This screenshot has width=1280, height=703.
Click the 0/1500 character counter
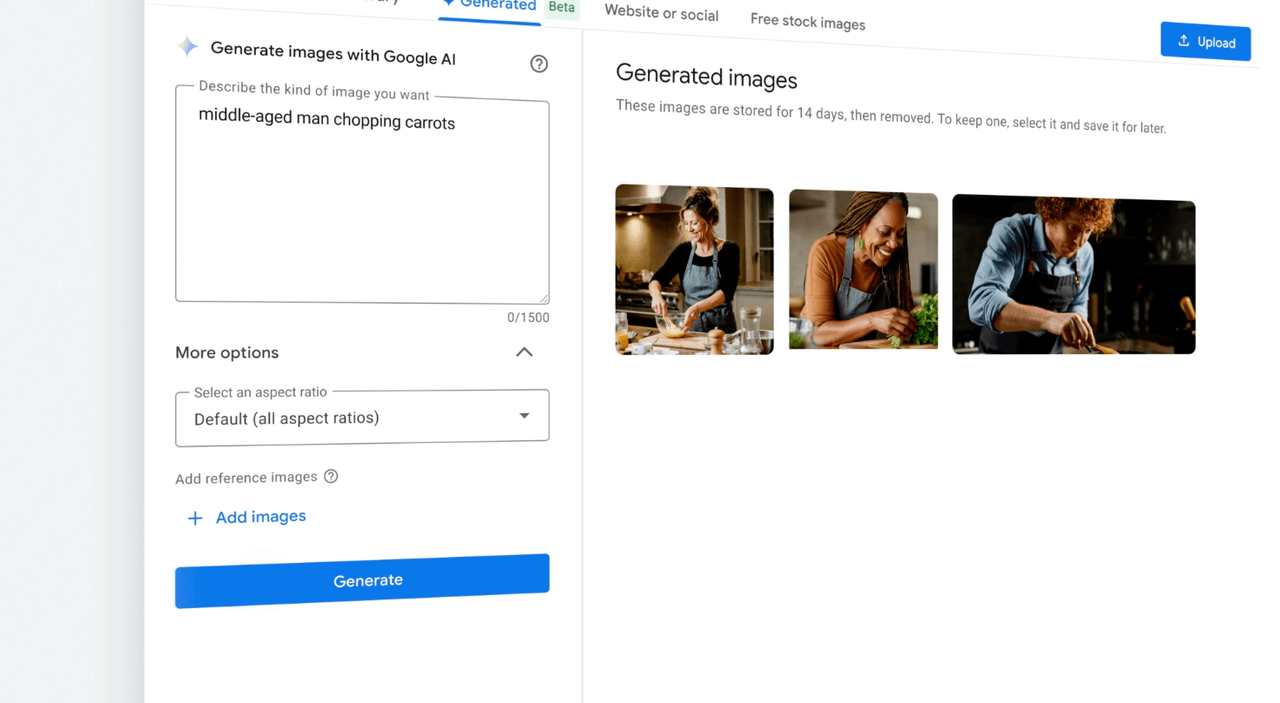[x=528, y=317]
